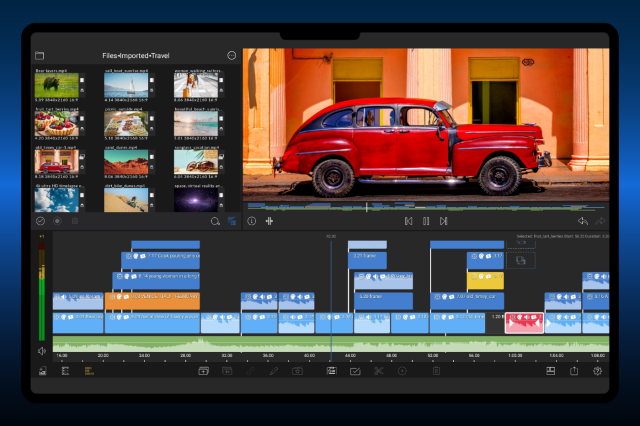This screenshot has height=426, width=640.
Task: Click the undo arrow above timeline
Action: 583,221
